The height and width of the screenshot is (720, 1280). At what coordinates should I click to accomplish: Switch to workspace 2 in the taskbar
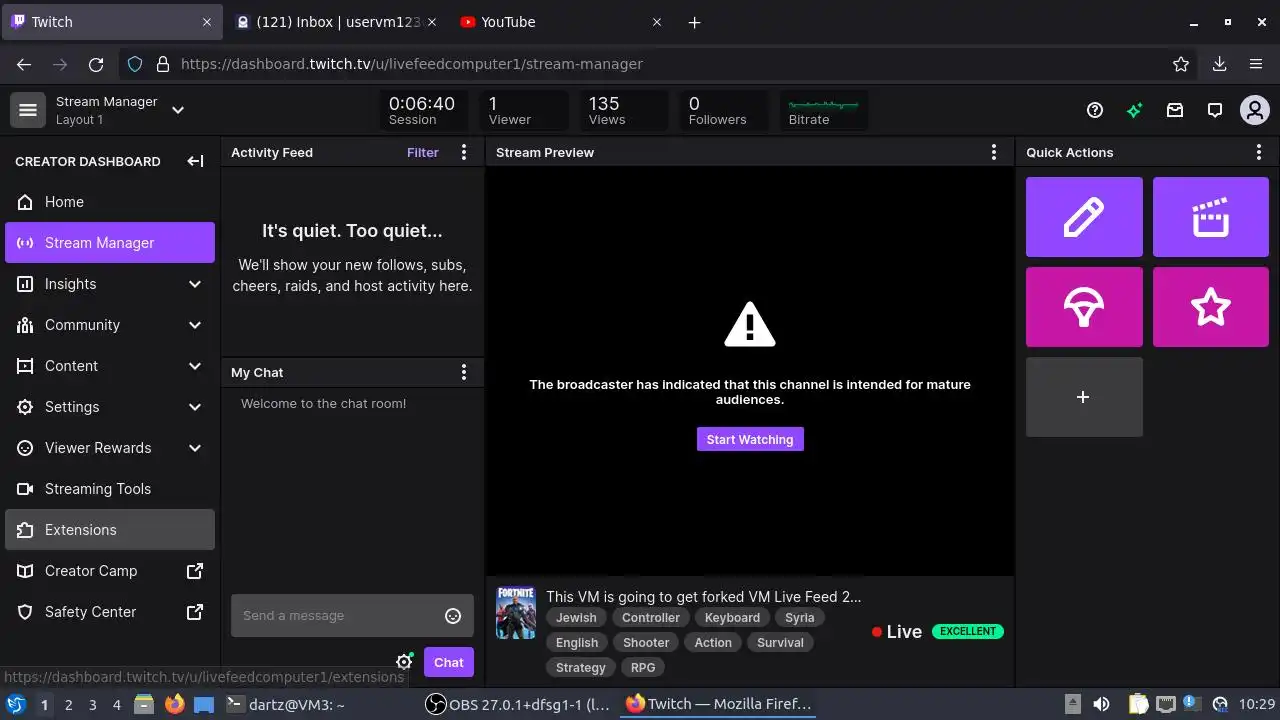click(68, 705)
